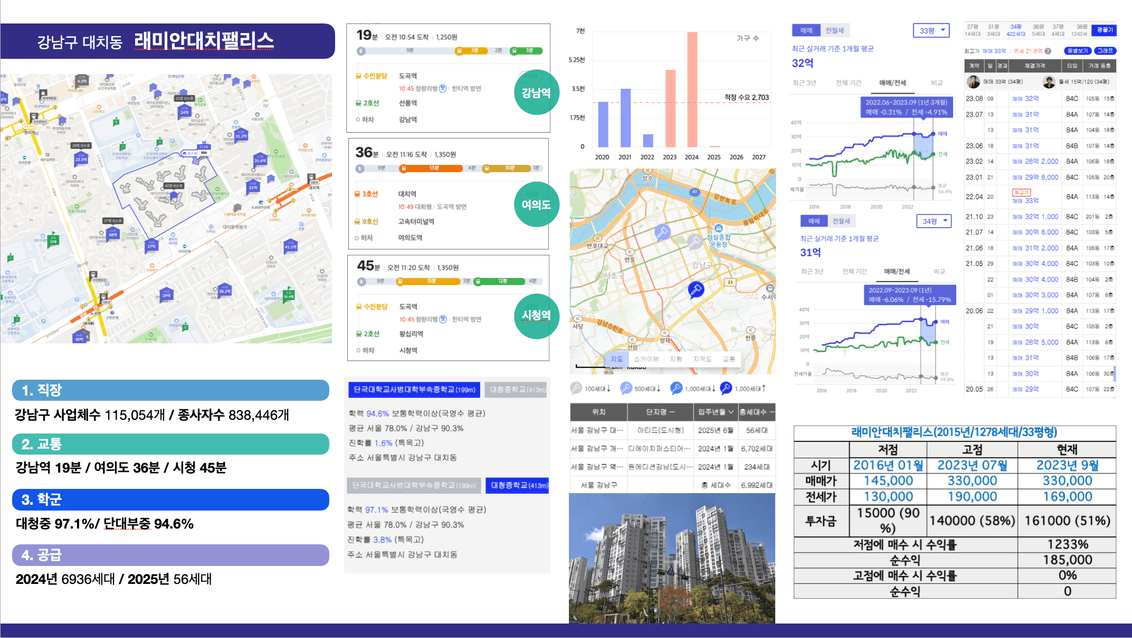Select 지적도 map type tab
Screen dimensions: 1132x638
702,359
